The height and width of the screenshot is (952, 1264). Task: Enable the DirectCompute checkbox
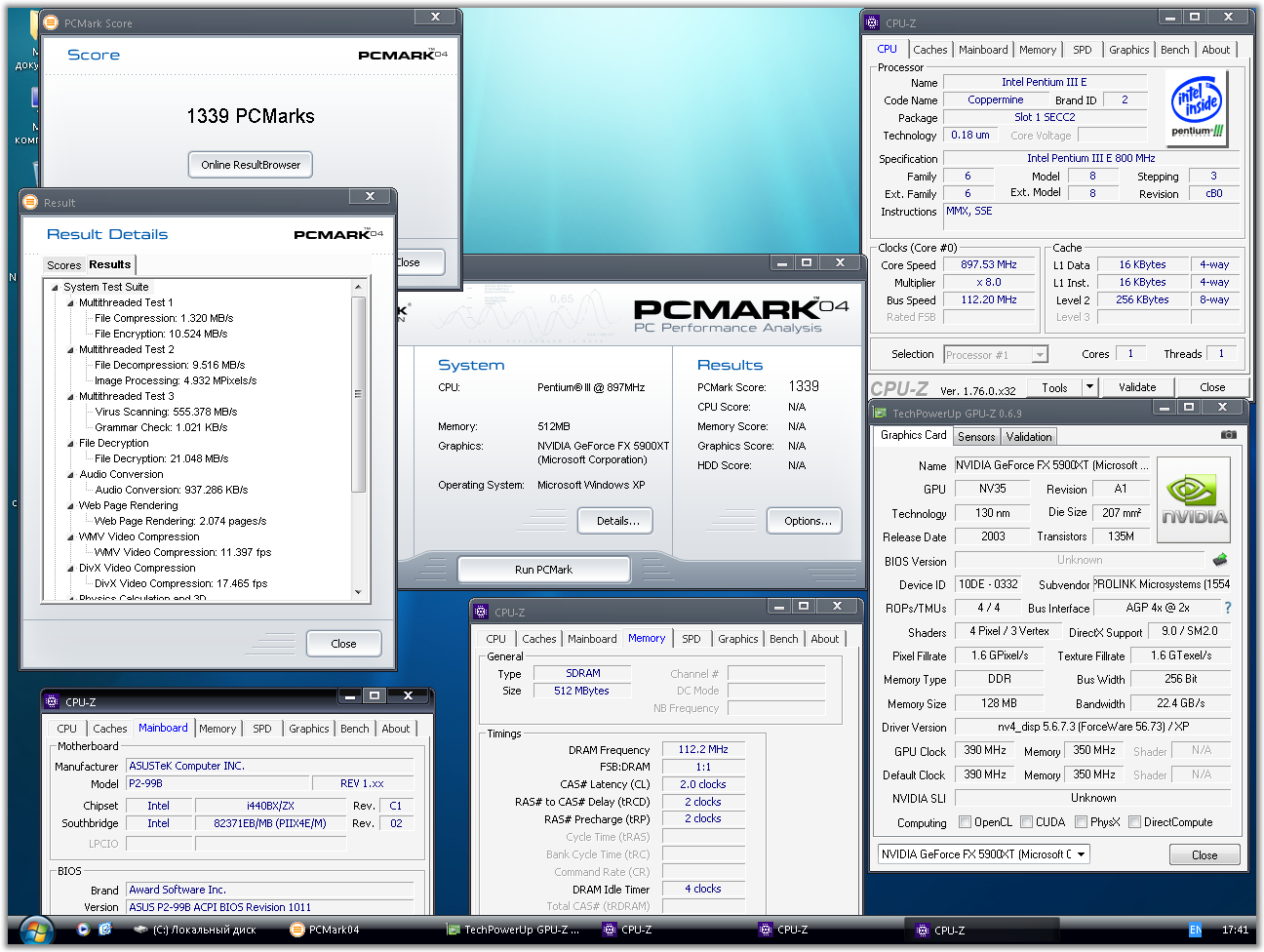(x=1134, y=822)
